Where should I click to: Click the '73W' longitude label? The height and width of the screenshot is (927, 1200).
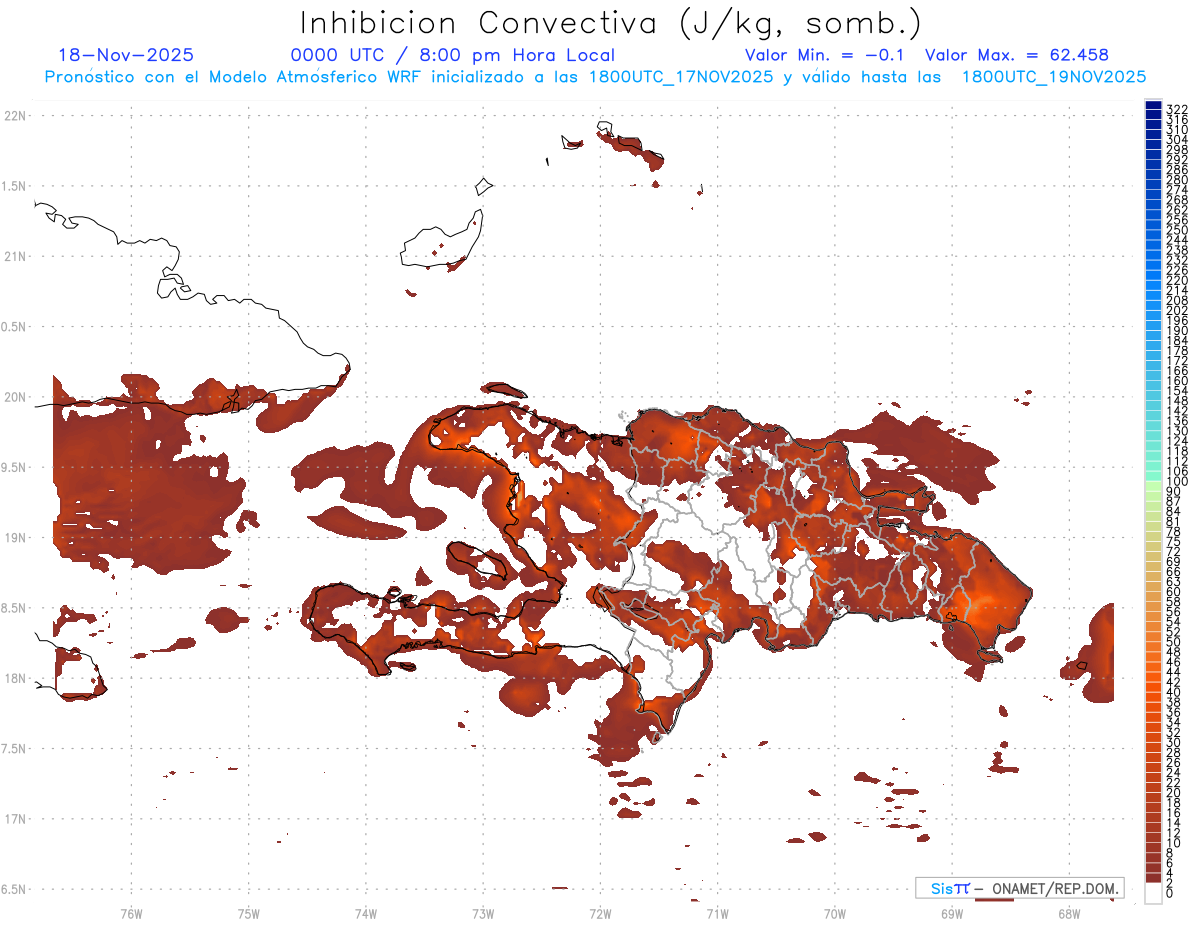(483, 912)
